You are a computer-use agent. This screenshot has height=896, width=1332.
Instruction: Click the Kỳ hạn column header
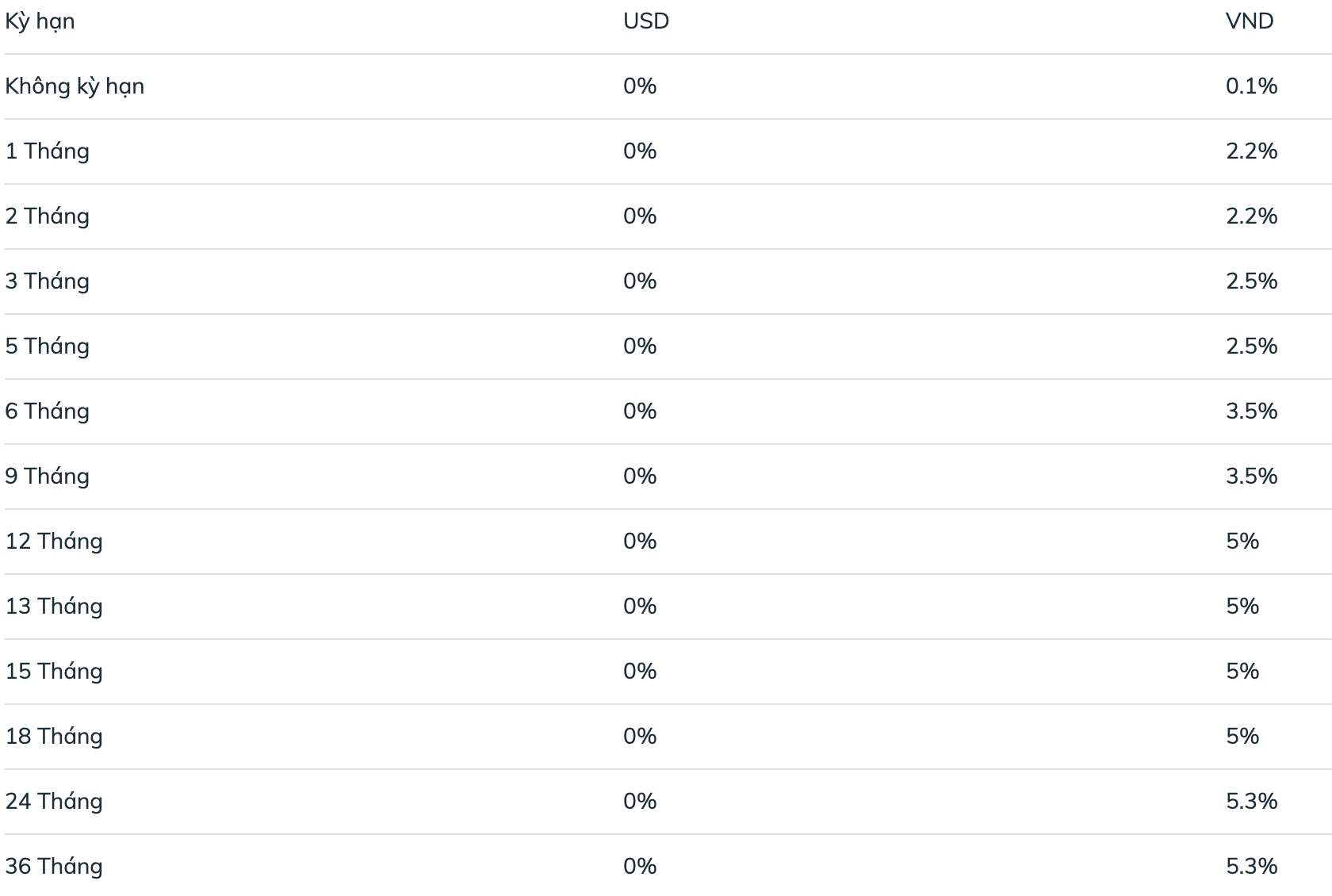(x=40, y=21)
